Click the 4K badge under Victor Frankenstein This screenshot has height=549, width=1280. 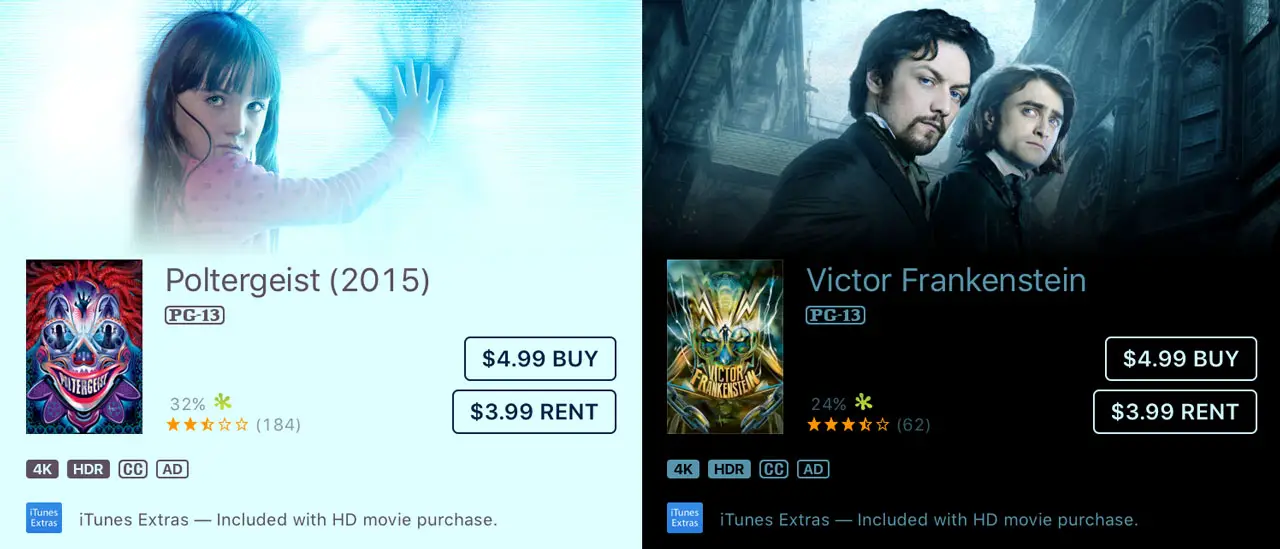tap(684, 469)
